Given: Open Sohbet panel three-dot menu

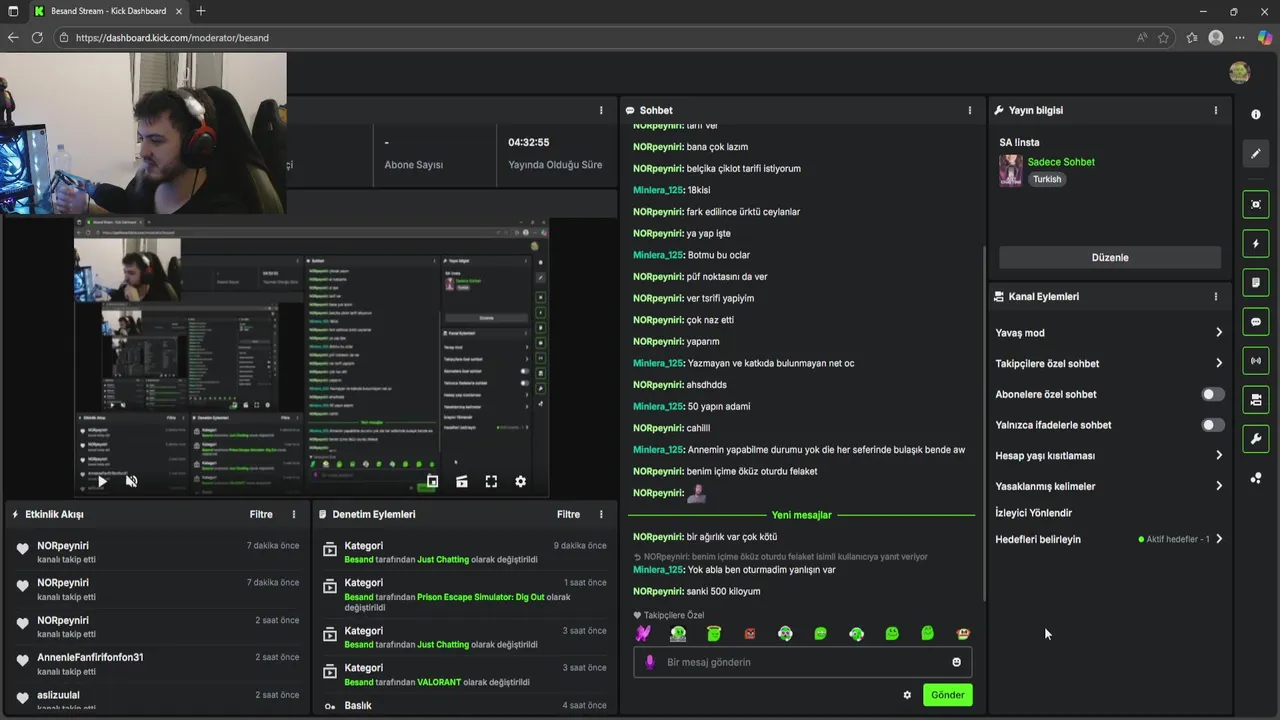Looking at the screenshot, I should pos(969,110).
